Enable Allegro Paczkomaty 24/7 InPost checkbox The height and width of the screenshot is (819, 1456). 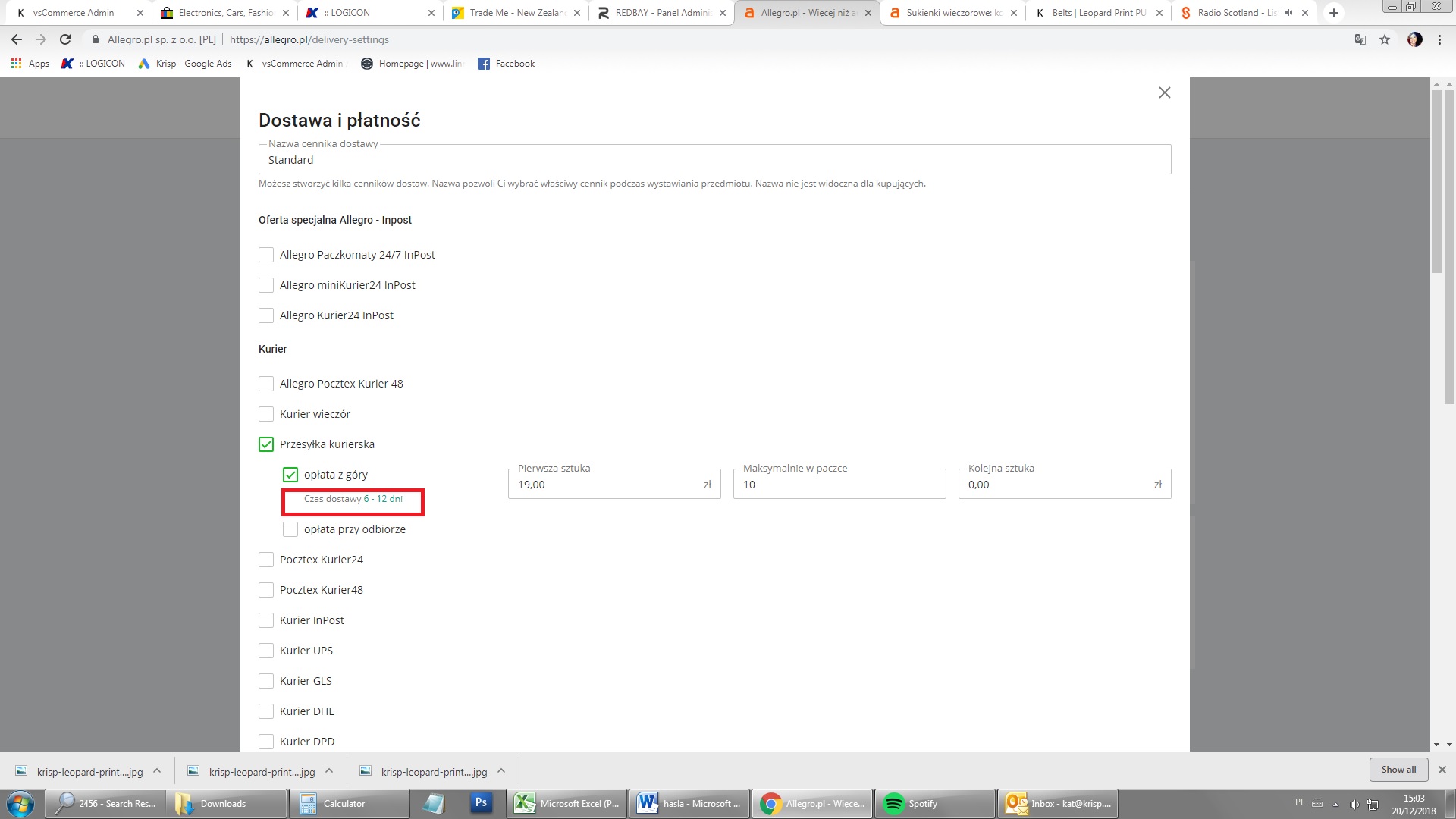pyautogui.click(x=266, y=255)
